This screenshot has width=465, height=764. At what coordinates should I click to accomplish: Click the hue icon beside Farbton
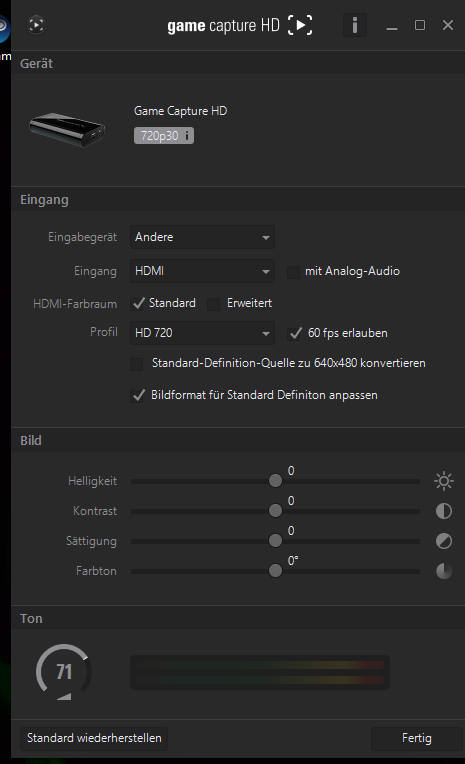(x=444, y=571)
